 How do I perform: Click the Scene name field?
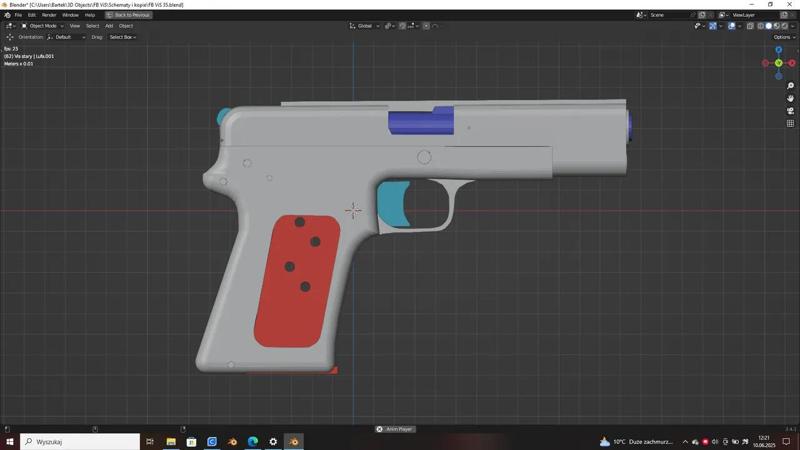[x=668, y=15]
